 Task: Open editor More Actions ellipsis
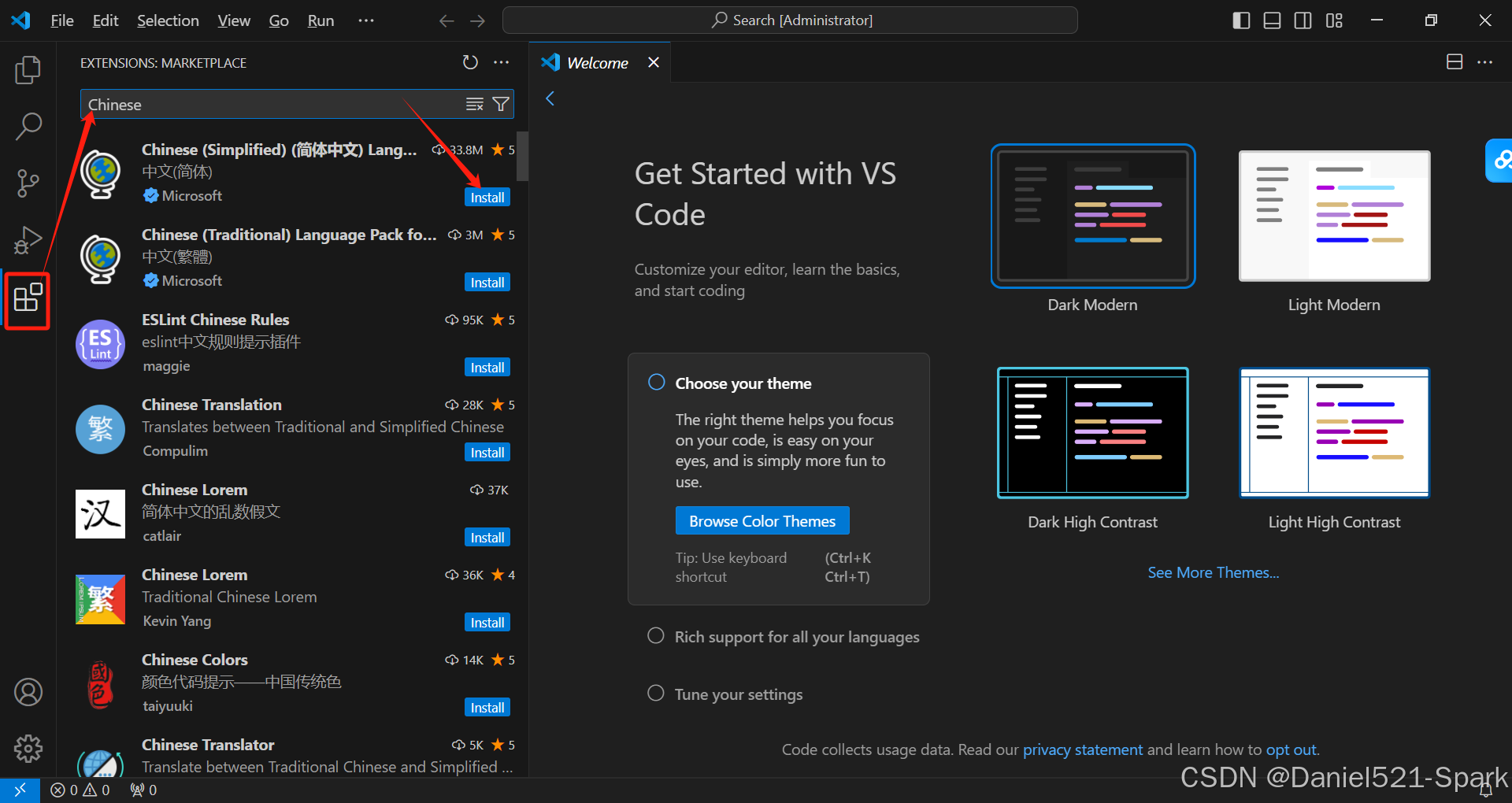click(1485, 62)
